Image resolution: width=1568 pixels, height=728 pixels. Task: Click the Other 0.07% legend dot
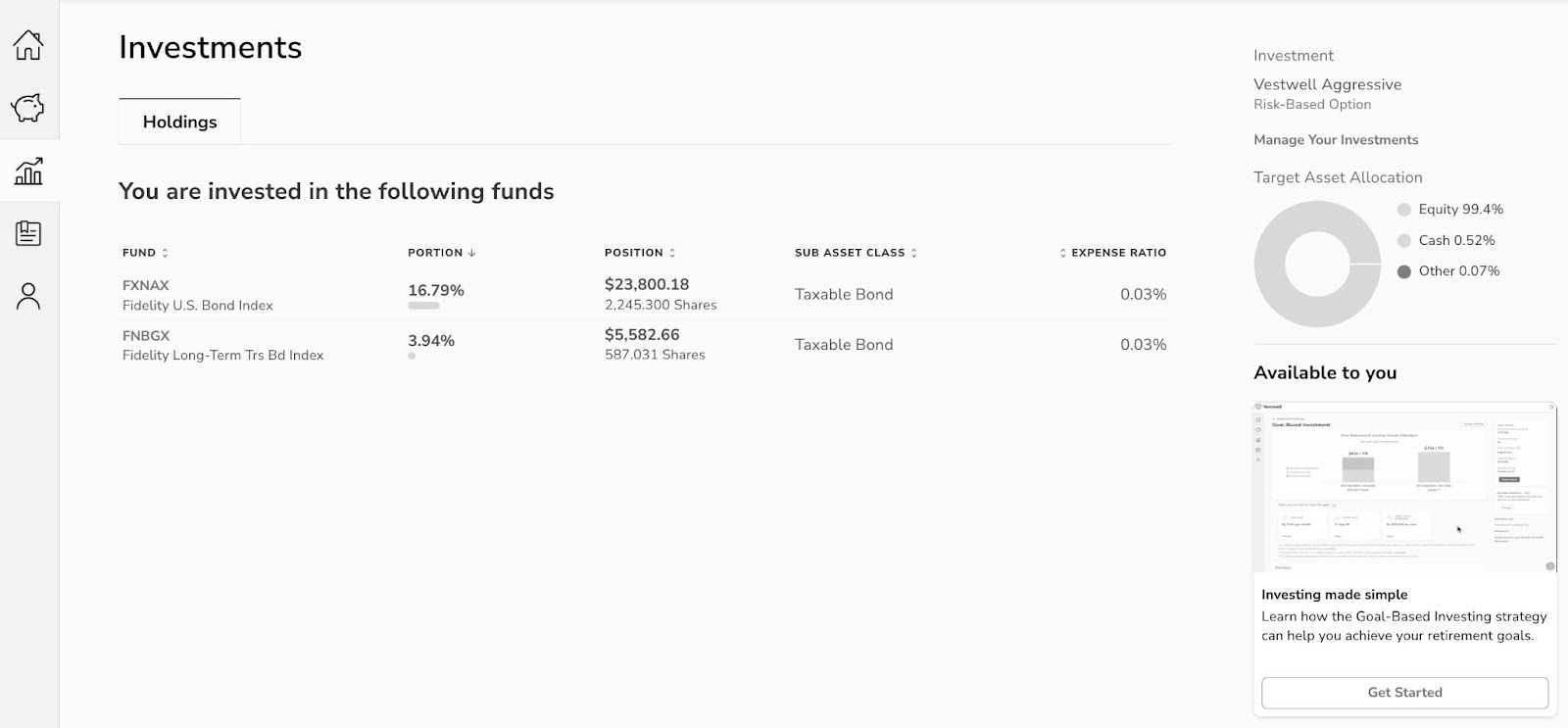[x=1404, y=271]
